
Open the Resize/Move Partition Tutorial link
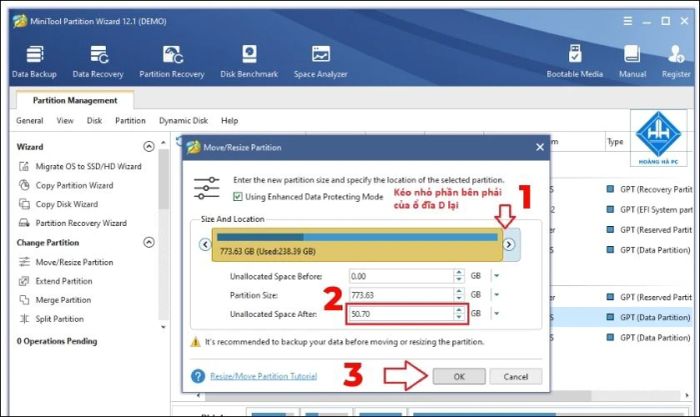click(x=263, y=376)
